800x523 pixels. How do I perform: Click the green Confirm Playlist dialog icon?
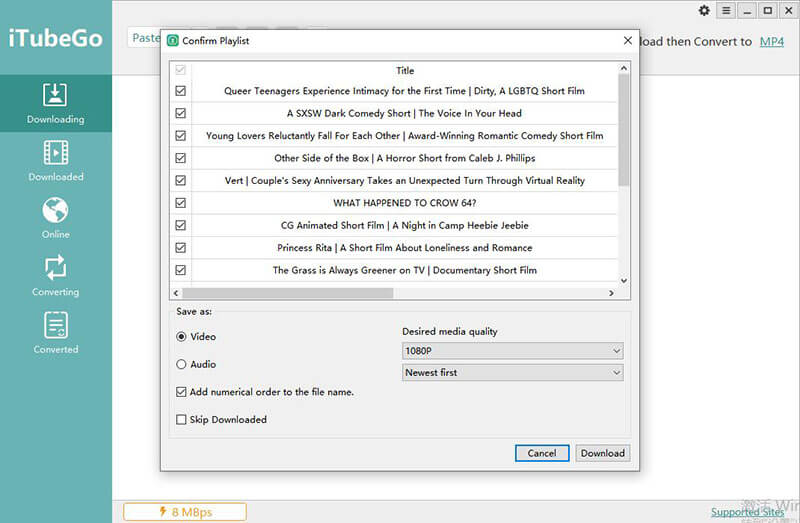[173, 40]
